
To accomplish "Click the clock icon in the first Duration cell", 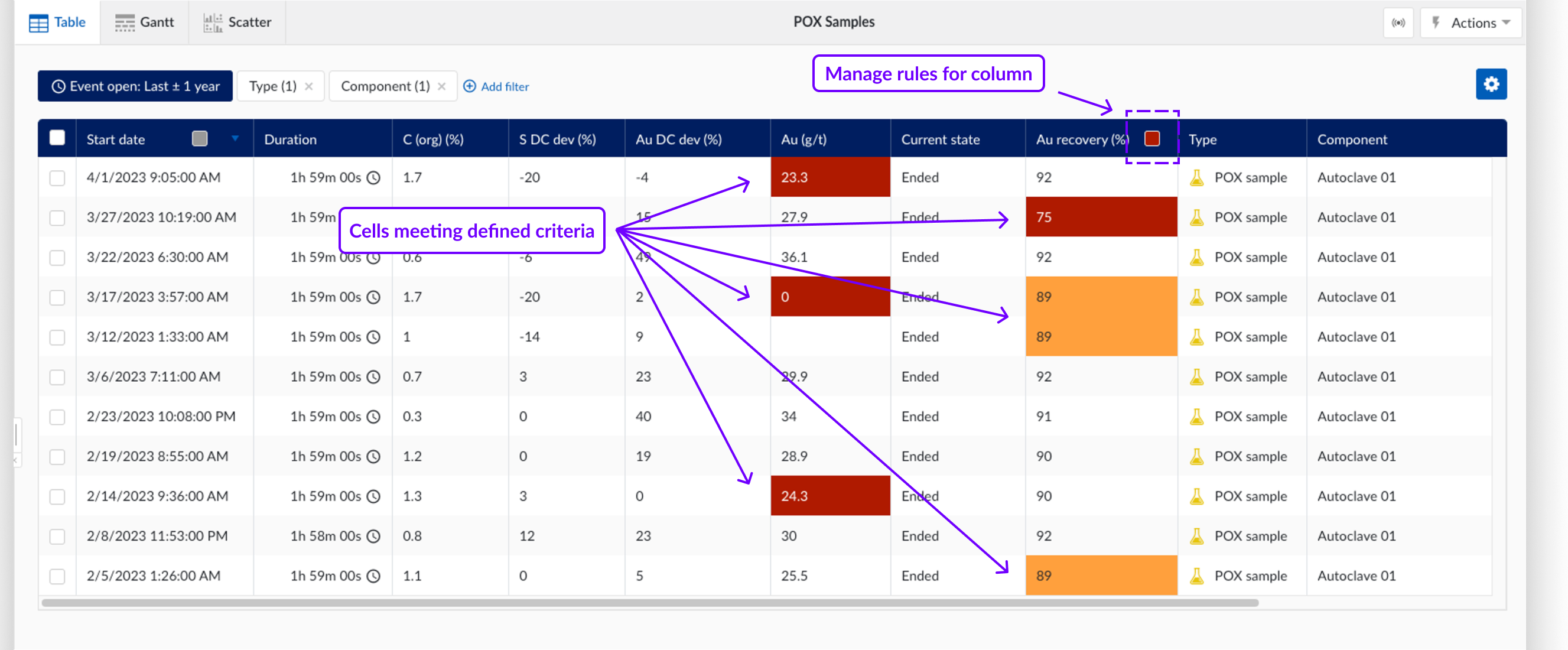I will coord(375,177).
